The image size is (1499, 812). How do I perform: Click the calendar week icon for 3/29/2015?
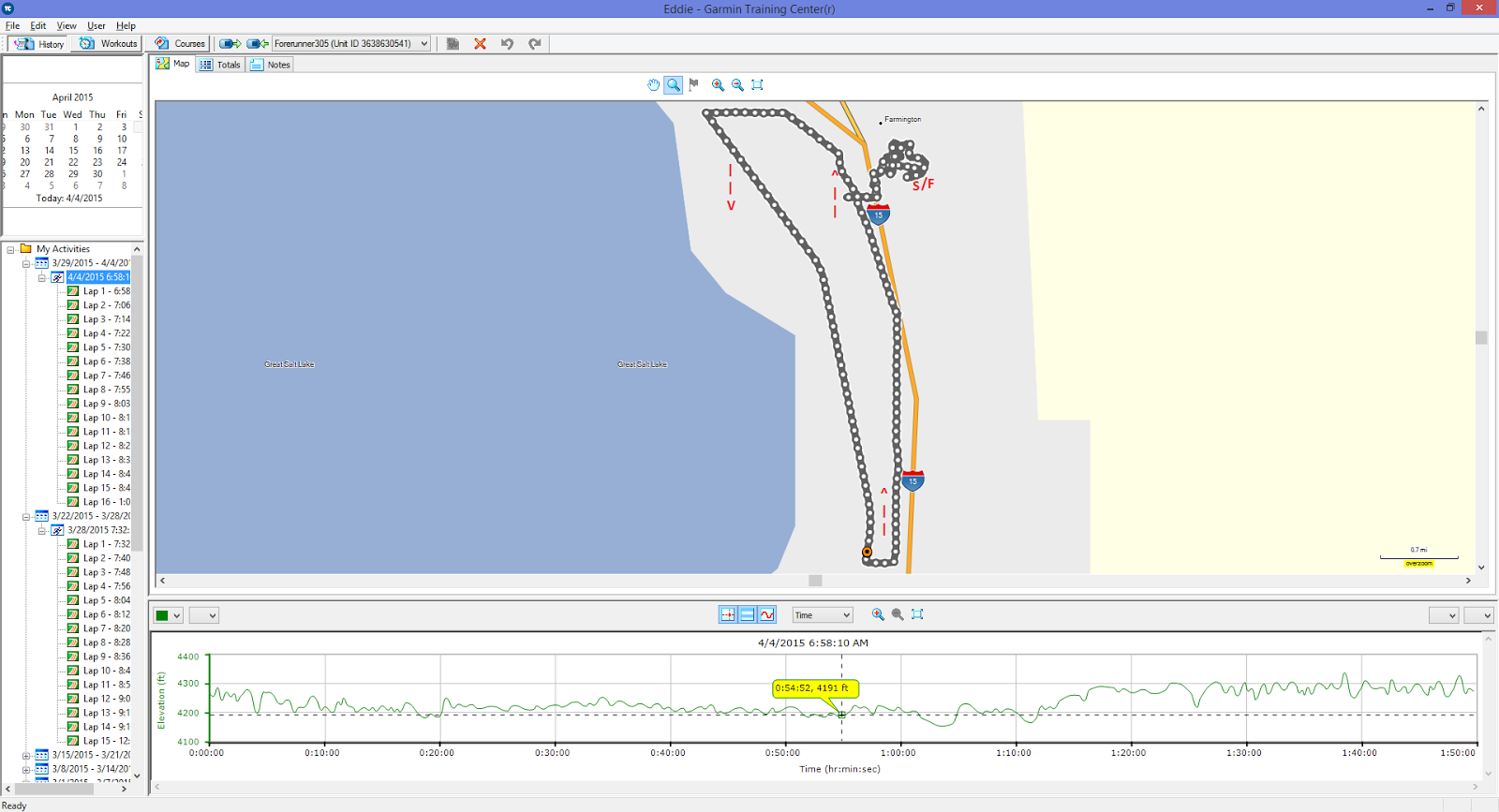[x=42, y=263]
